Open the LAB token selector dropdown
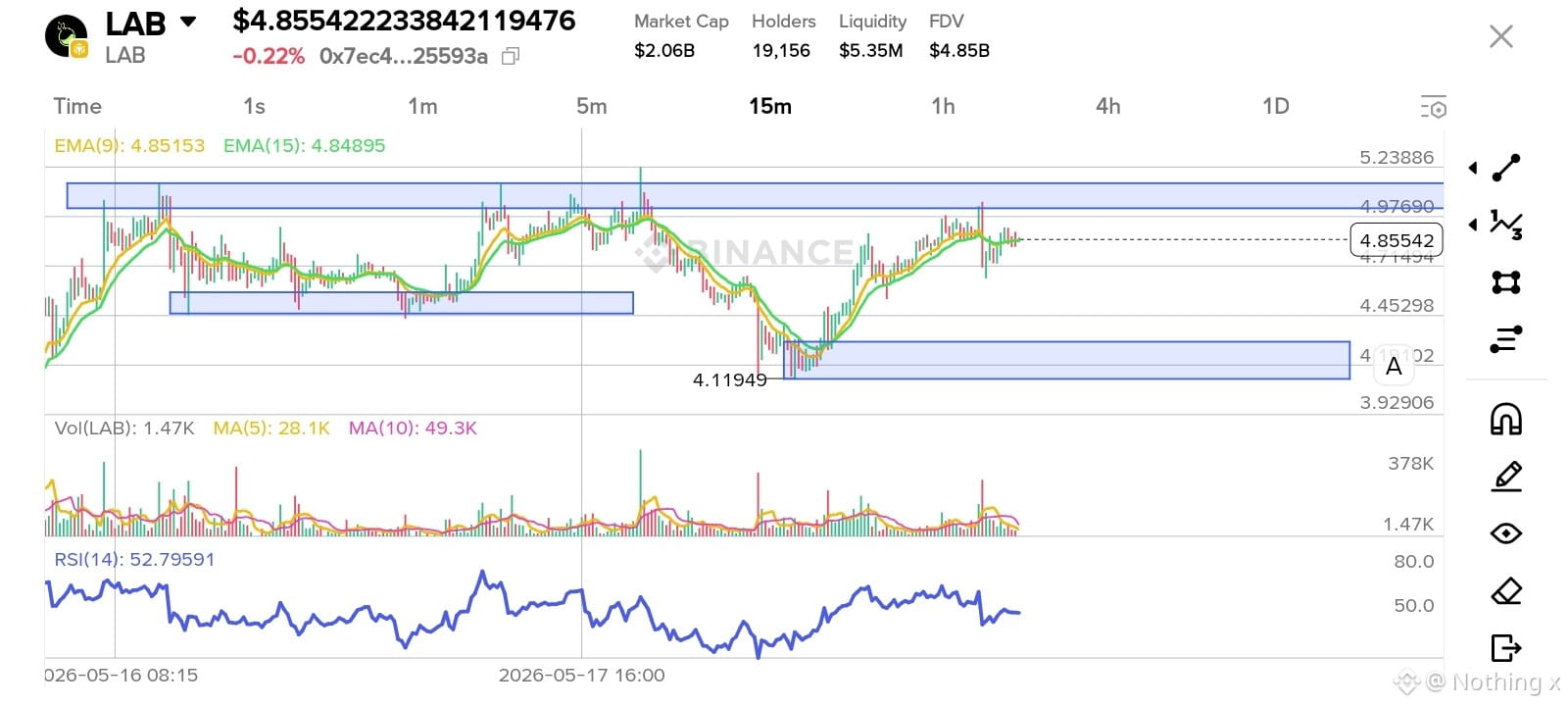This screenshot has height=706, width=1568. coord(188,22)
